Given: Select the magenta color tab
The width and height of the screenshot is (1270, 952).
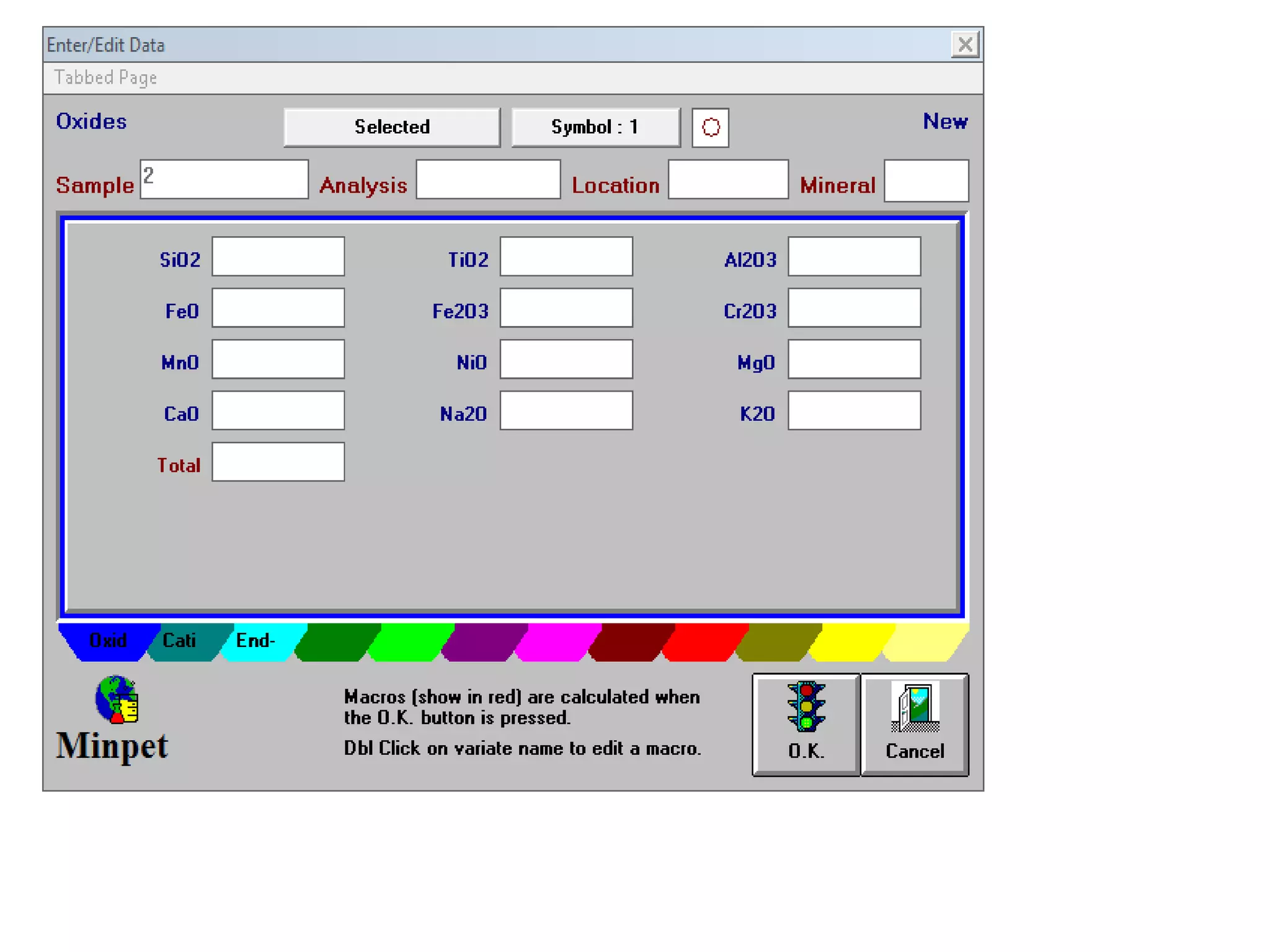Looking at the screenshot, I should pos(557,642).
